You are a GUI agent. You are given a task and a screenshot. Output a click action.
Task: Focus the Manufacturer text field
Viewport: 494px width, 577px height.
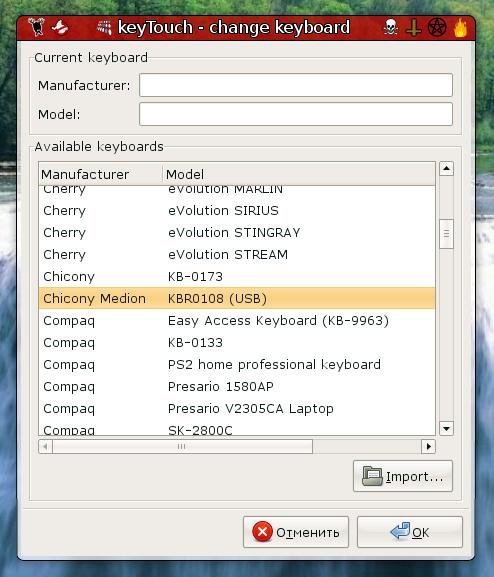(296, 85)
